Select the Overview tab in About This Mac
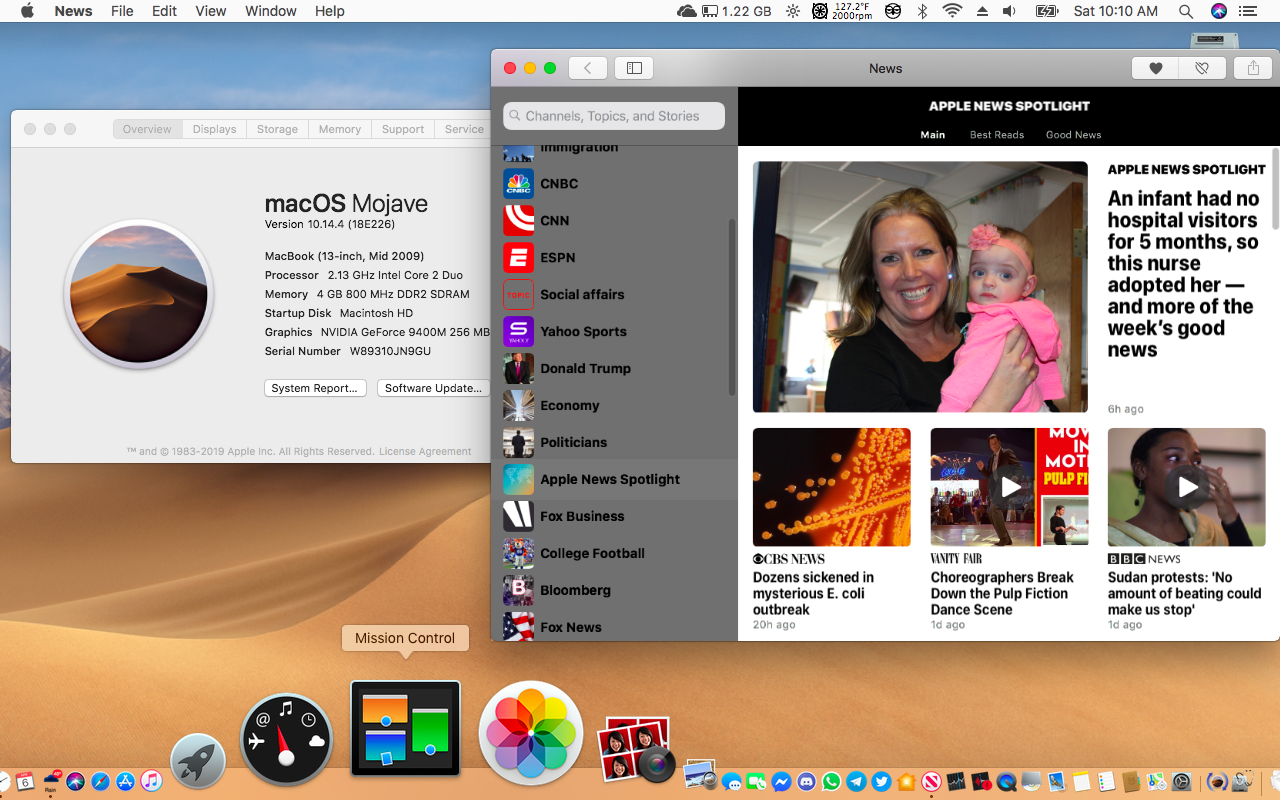This screenshot has width=1280, height=800. [x=147, y=129]
